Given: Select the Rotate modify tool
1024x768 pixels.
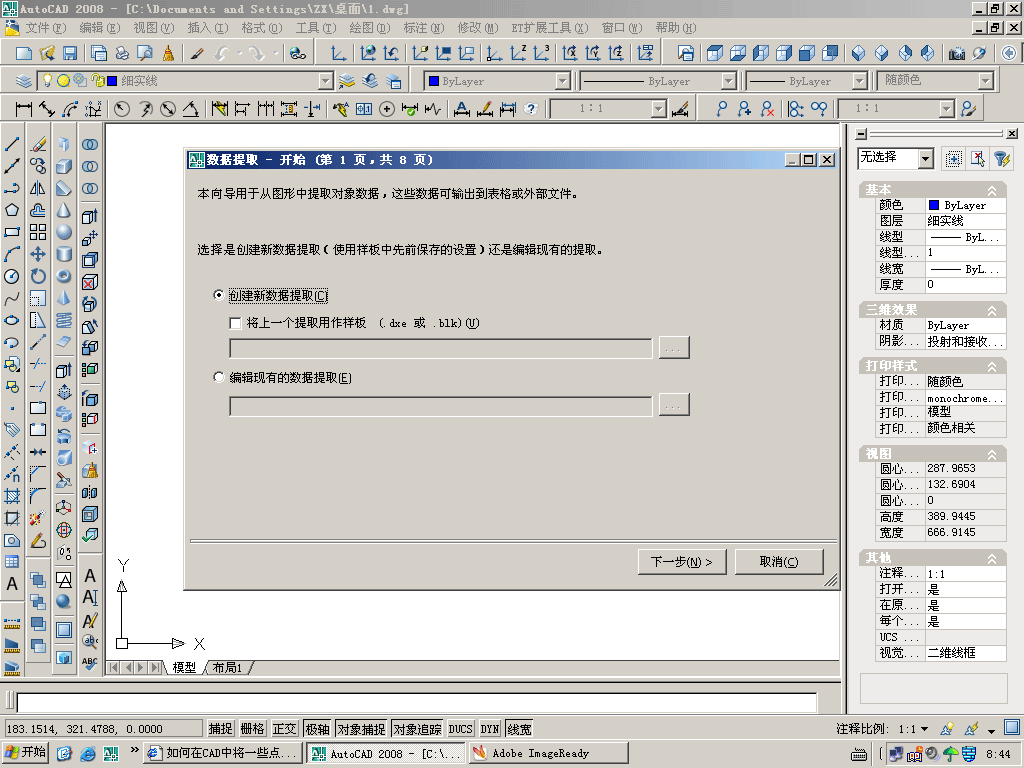Looking at the screenshot, I should click(x=38, y=277).
